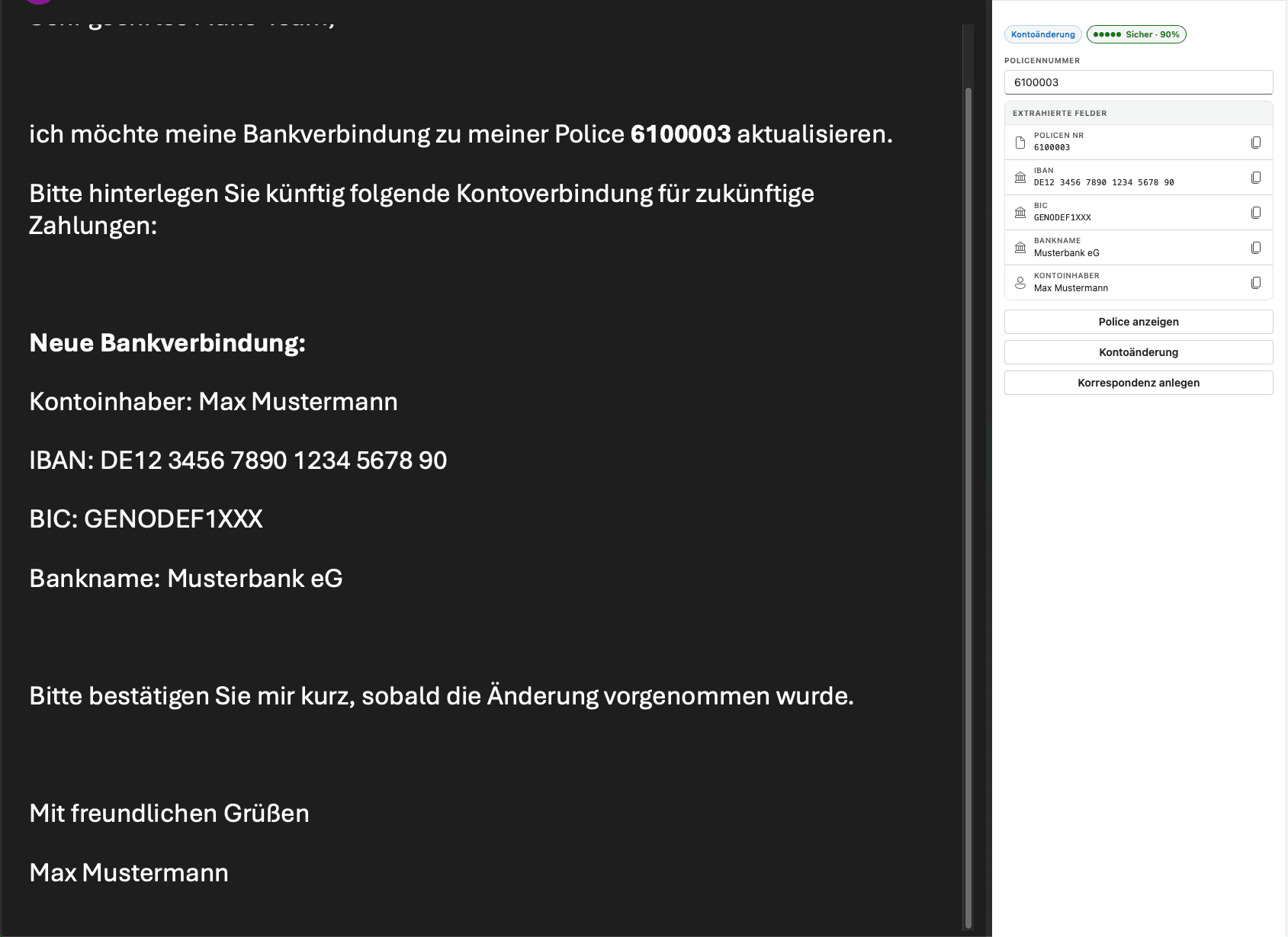Viewport: 1288px width, 937px height.
Task: Click the purple avatar circle in the email
Action: click(39, 4)
